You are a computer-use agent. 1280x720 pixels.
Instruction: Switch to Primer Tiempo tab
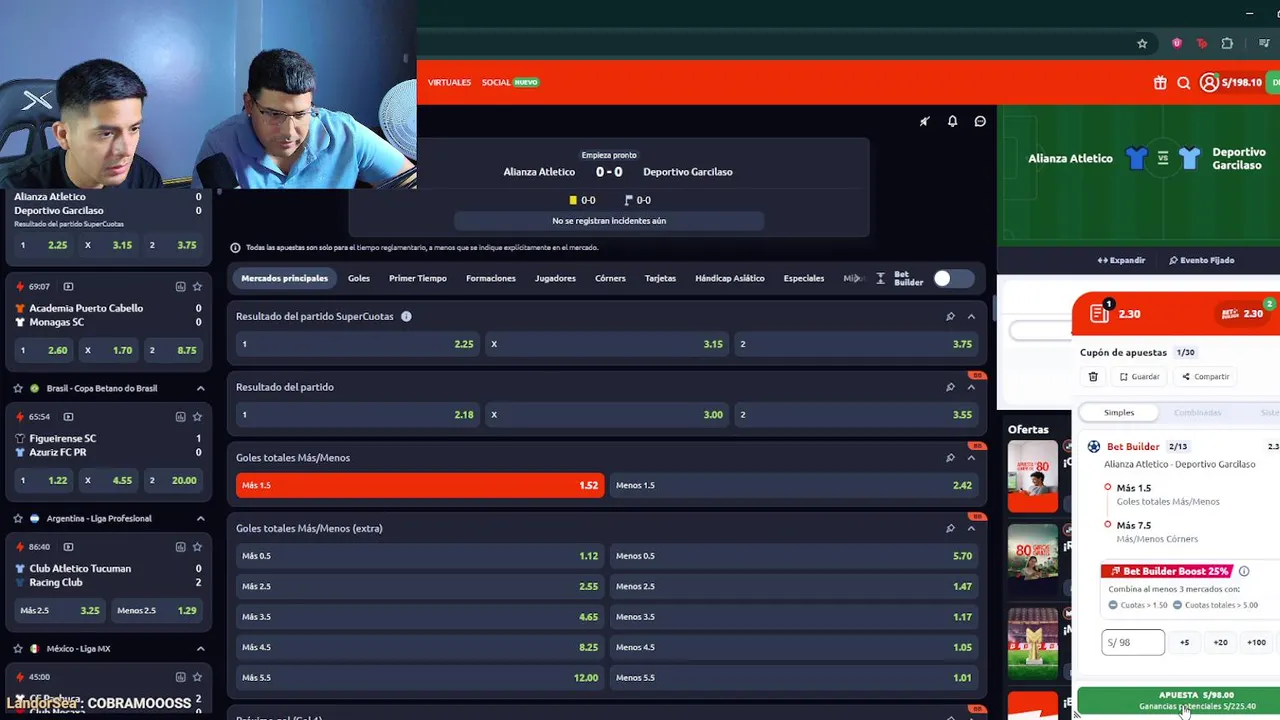click(418, 278)
